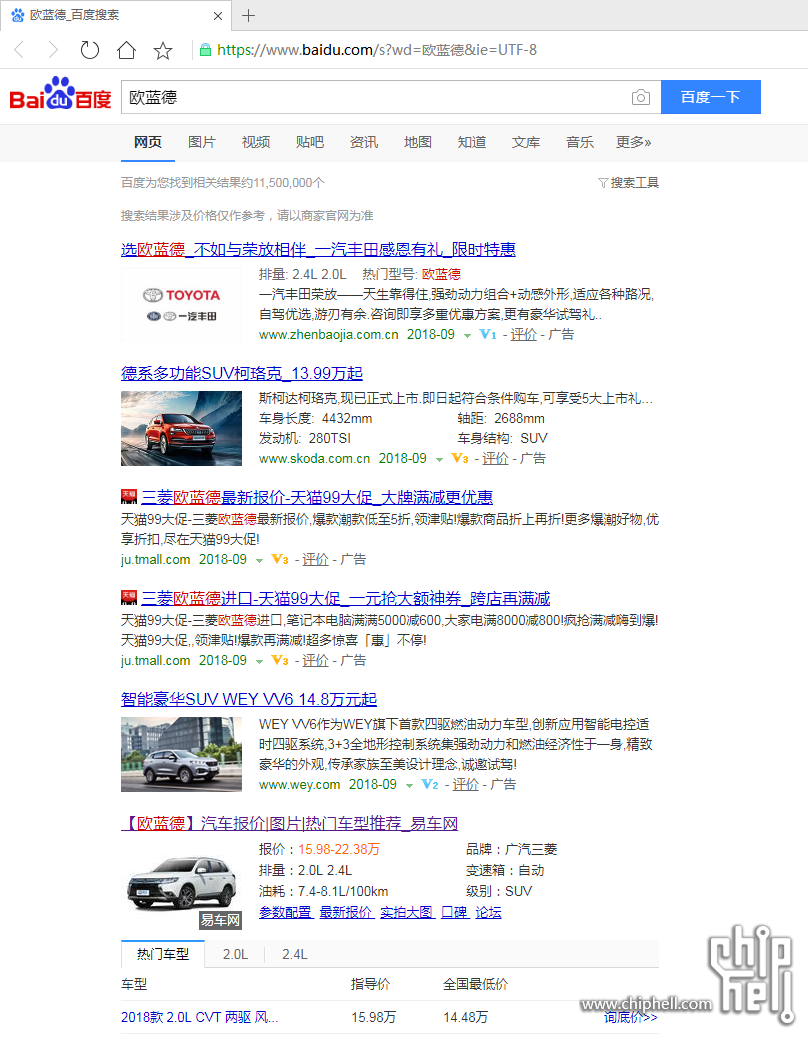This screenshot has height=1039, width=808.
Task: Click the Baidu logo
Action: [60, 94]
